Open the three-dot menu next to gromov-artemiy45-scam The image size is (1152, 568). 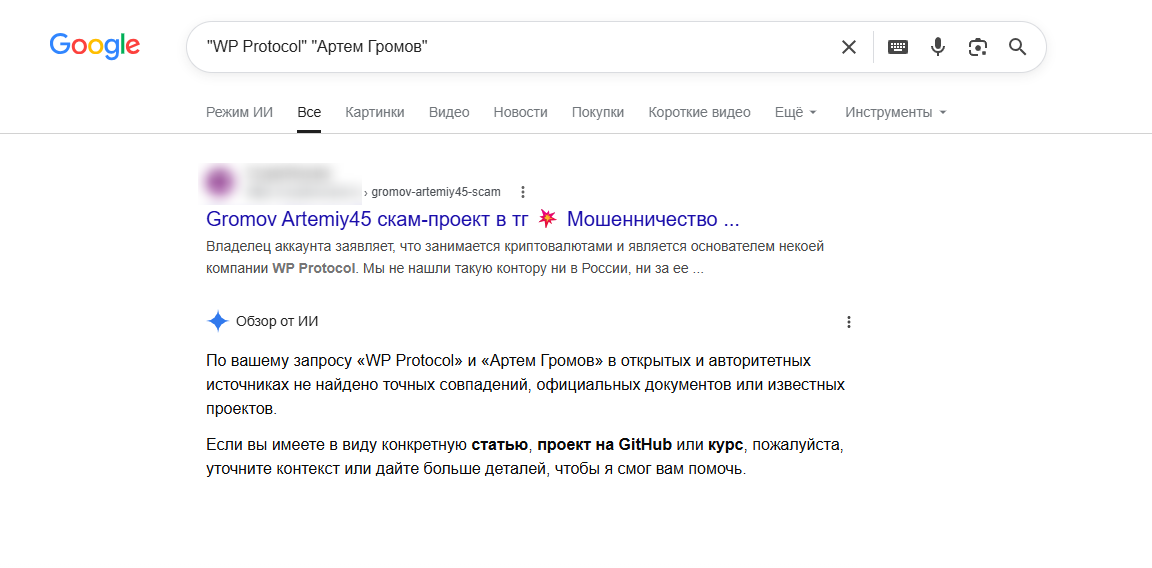point(523,192)
